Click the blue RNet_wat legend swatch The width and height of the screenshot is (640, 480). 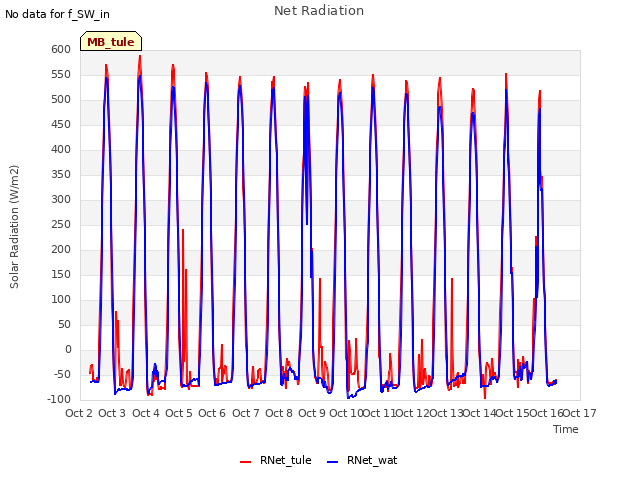click(x=333, y=462)
